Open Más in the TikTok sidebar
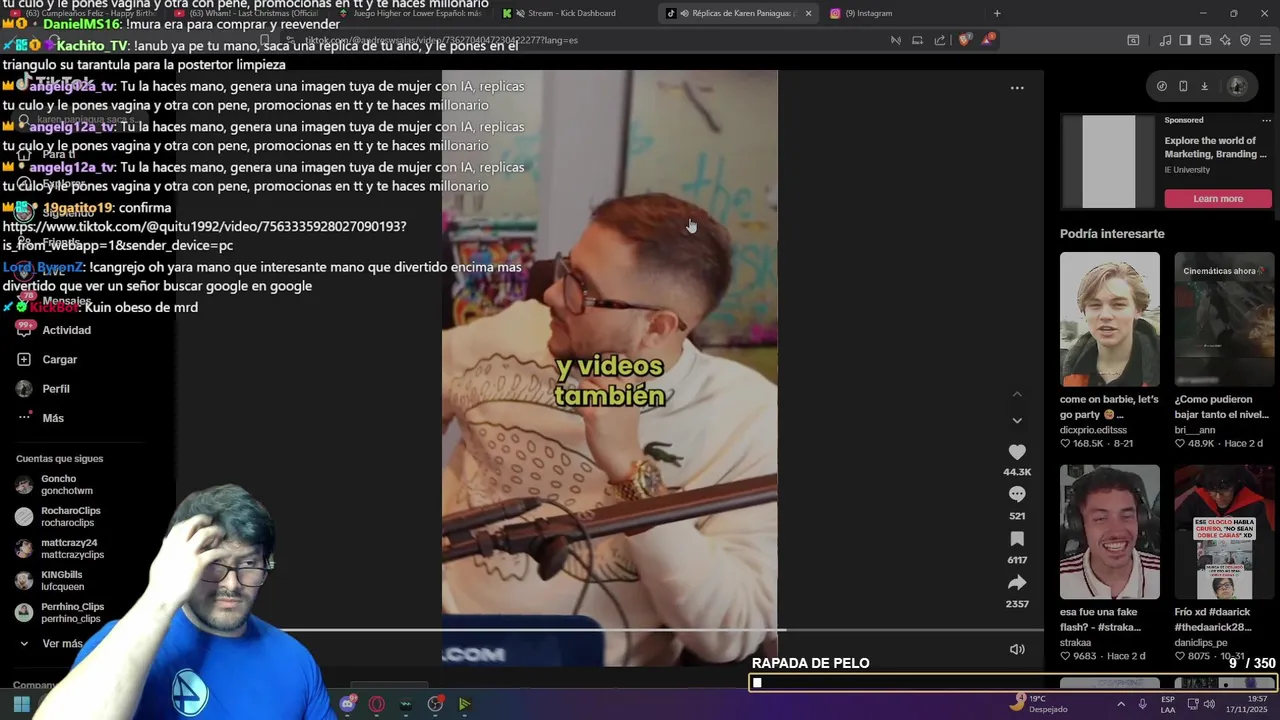Viewport: 1280px width, 720px height. tap(53, 418)
